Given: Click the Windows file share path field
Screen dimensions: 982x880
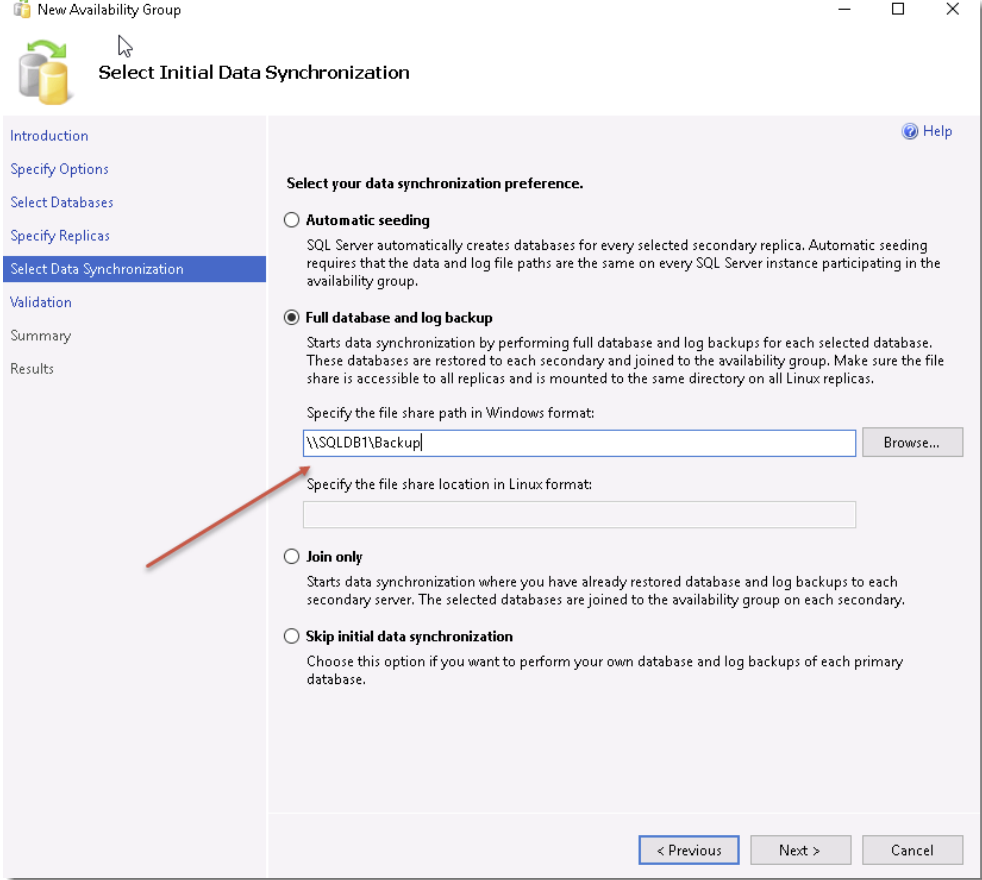Looking at the screenshot, I should (x=579, y=443).
